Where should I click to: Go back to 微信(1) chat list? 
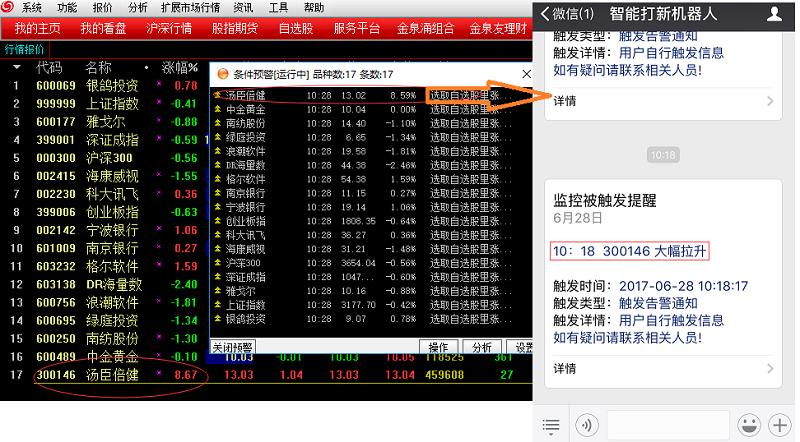click(567, 14)
